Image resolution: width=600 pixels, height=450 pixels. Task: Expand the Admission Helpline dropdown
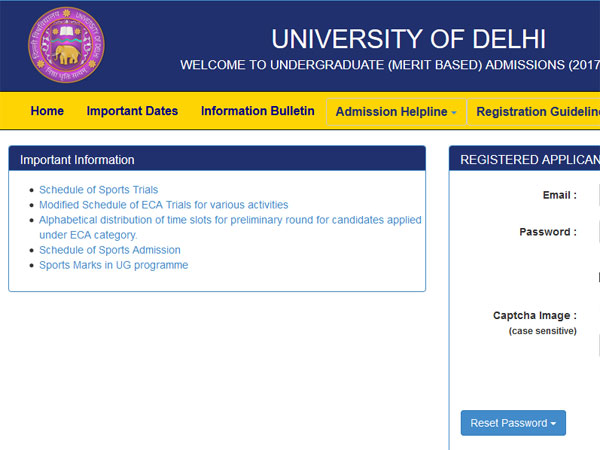tap(395, 112)
